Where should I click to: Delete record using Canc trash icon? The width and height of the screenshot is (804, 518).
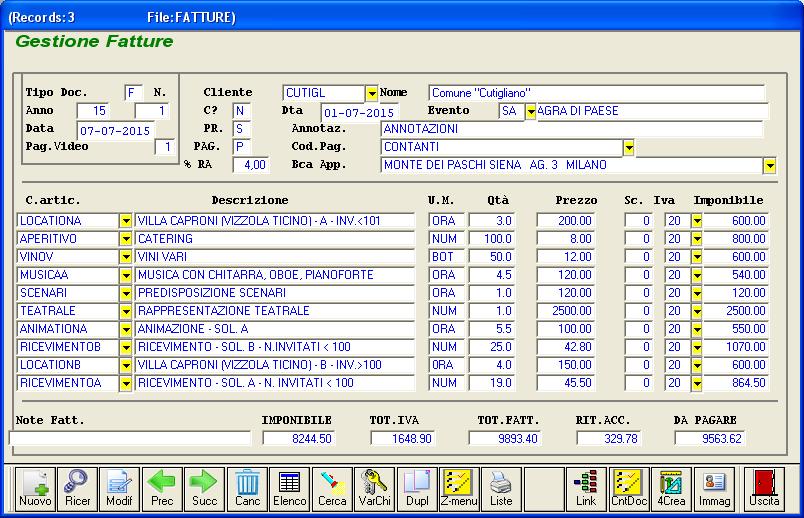pyautogui.click(x=247, y=487)
